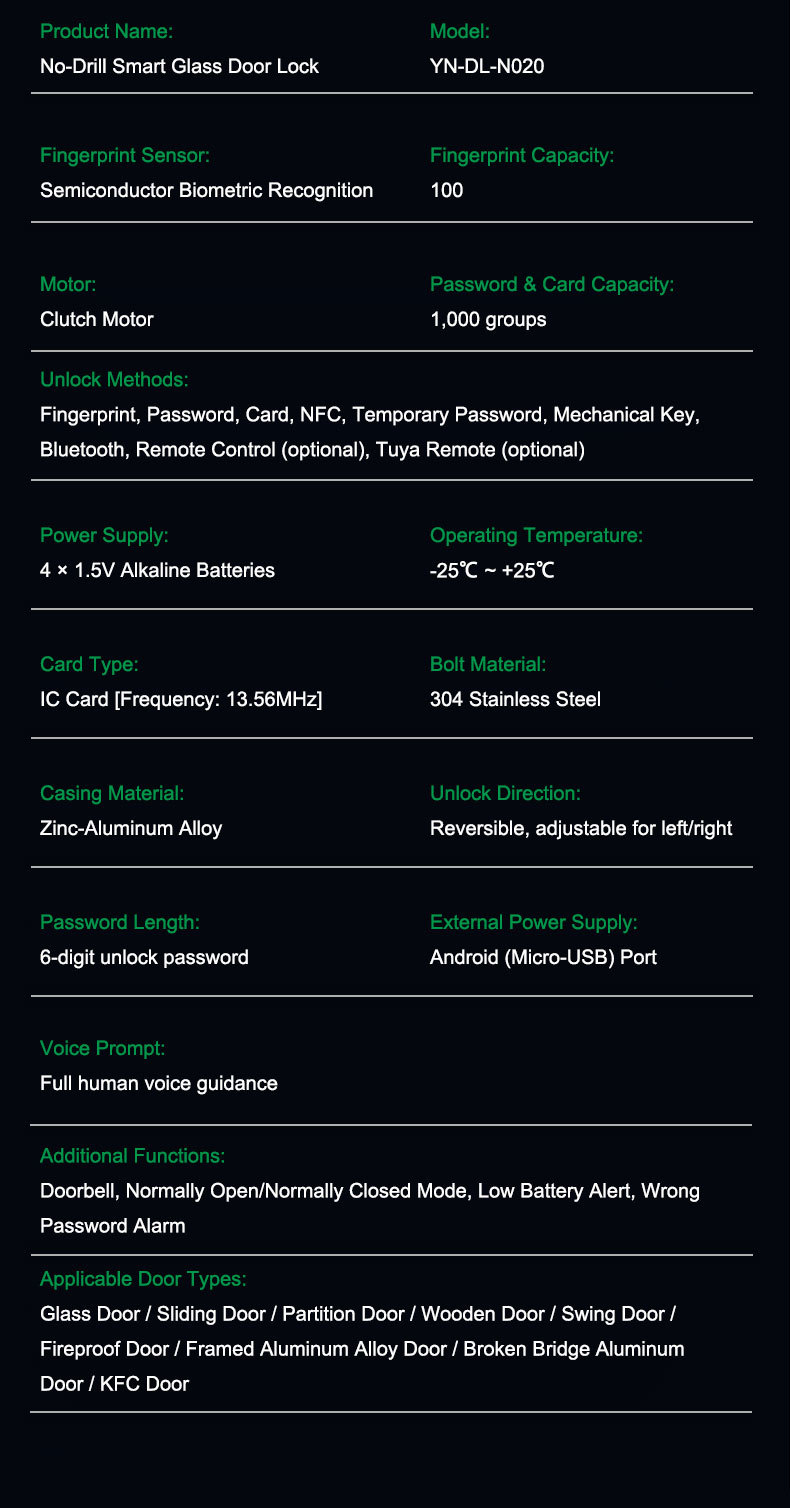The width and height of the screenshot is (790, 1508).
Task: Click the IC Card frequency 13.56MHz text
Action: (x=181, y=699)
